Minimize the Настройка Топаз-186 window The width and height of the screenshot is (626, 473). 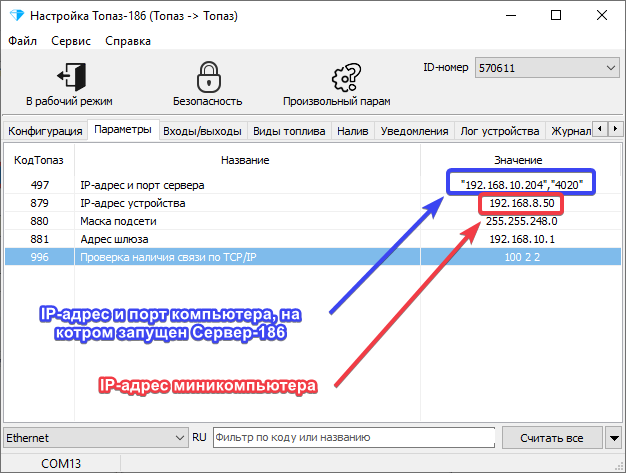point(511,16)
